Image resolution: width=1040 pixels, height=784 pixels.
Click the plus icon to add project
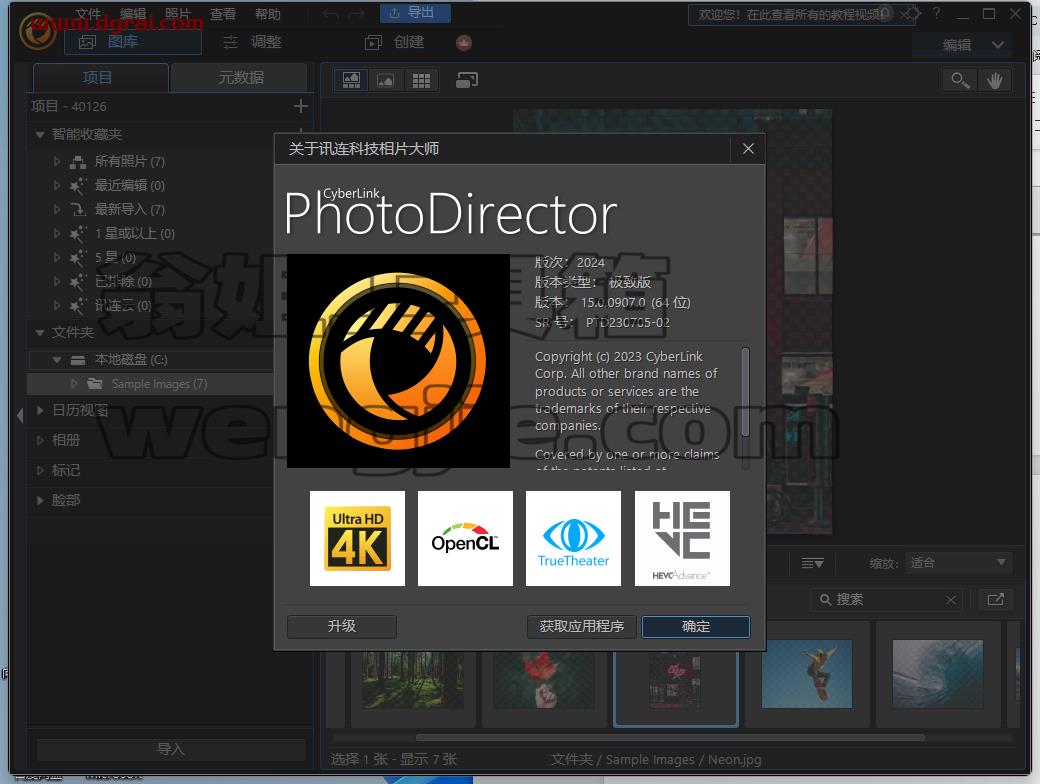[x=300, y=106]
